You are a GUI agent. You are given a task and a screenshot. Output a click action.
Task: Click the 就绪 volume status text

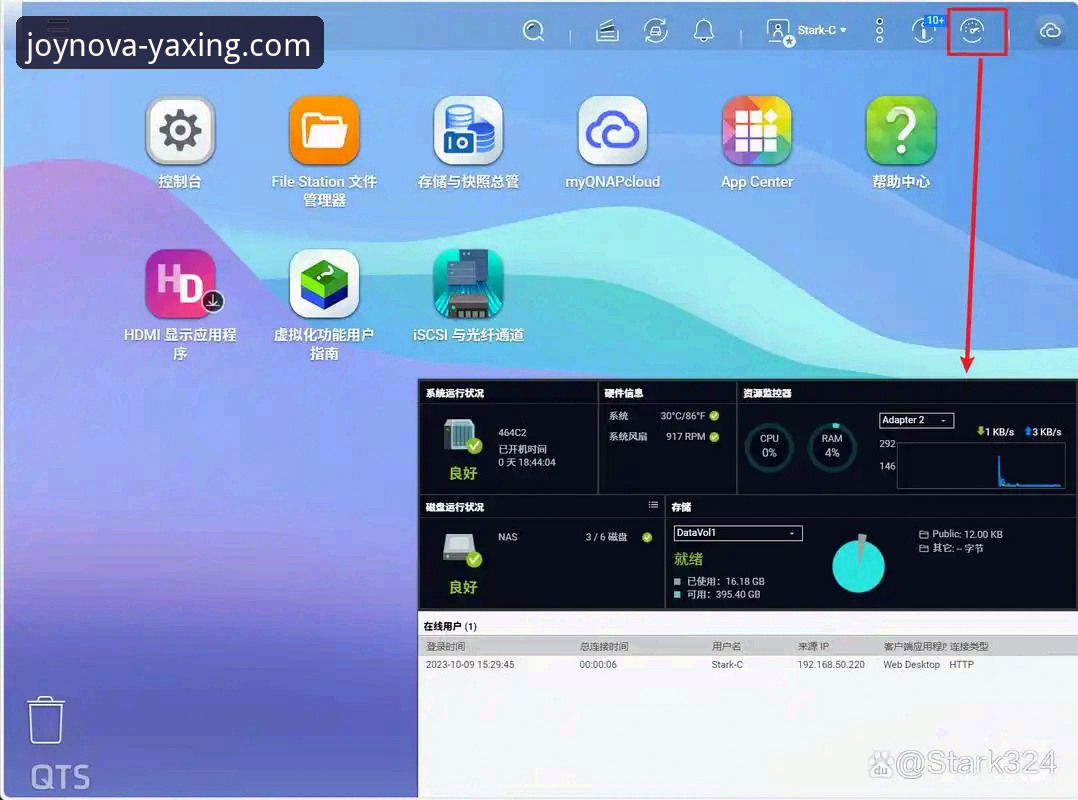688,559
